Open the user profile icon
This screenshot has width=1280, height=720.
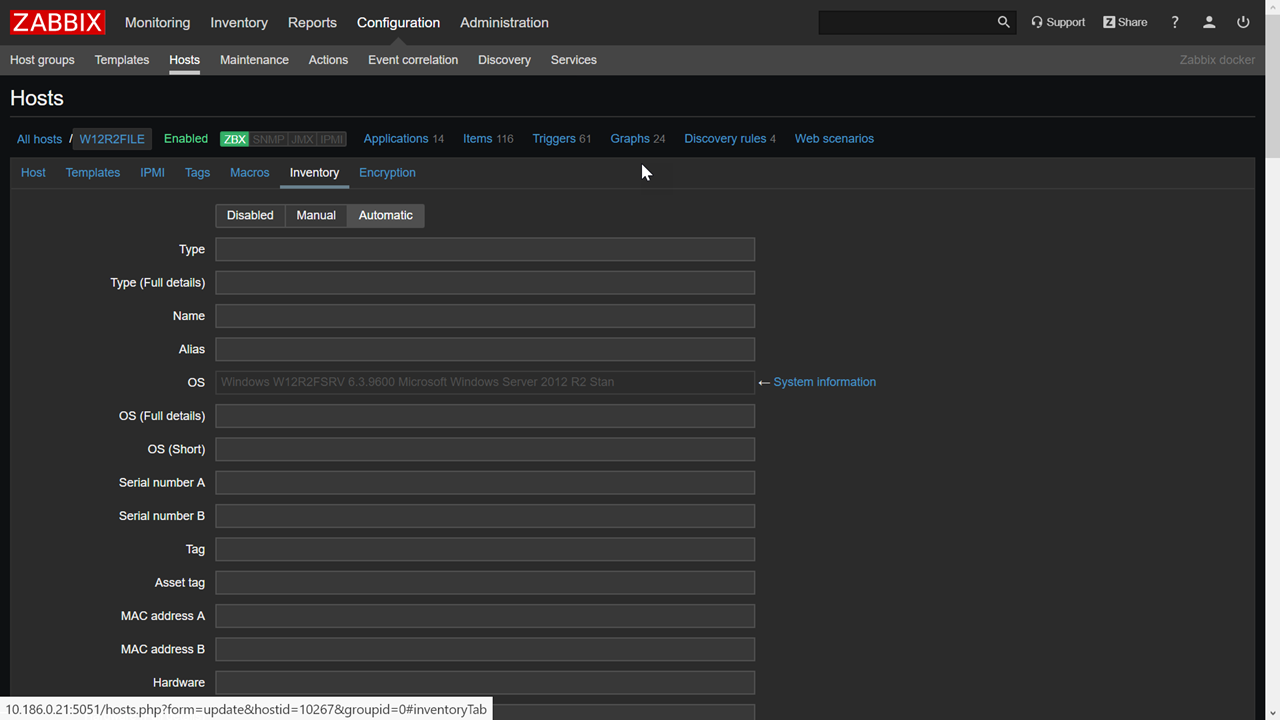coord(1209,22)
